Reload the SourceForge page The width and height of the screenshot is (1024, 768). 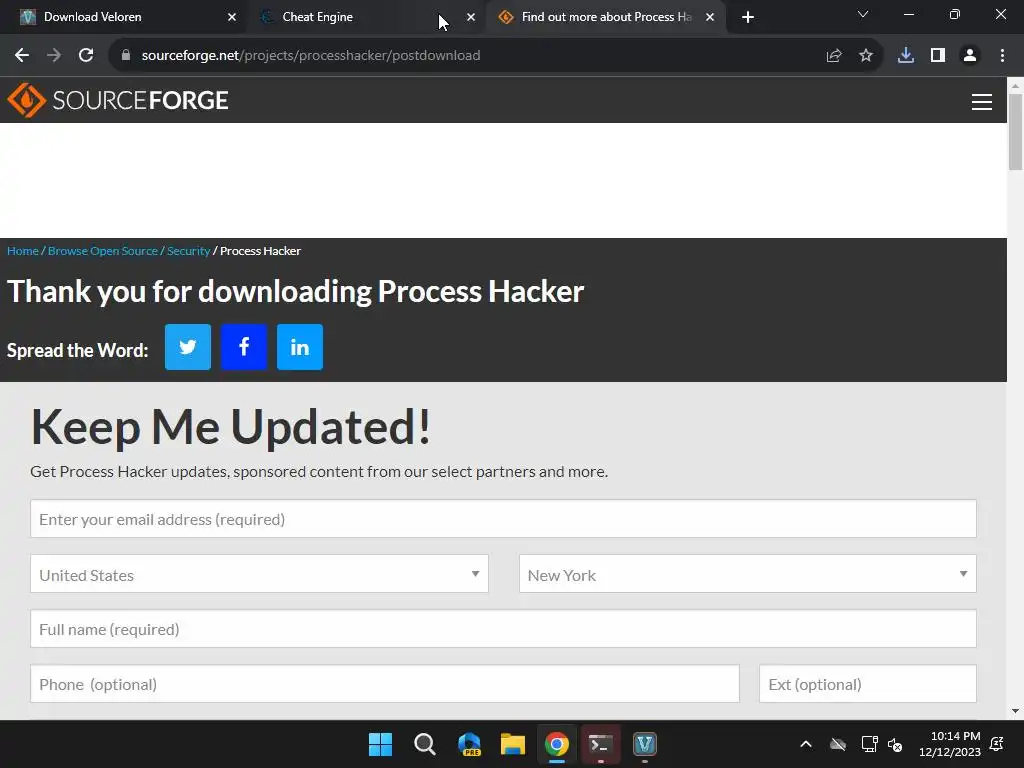pos(86,56)
